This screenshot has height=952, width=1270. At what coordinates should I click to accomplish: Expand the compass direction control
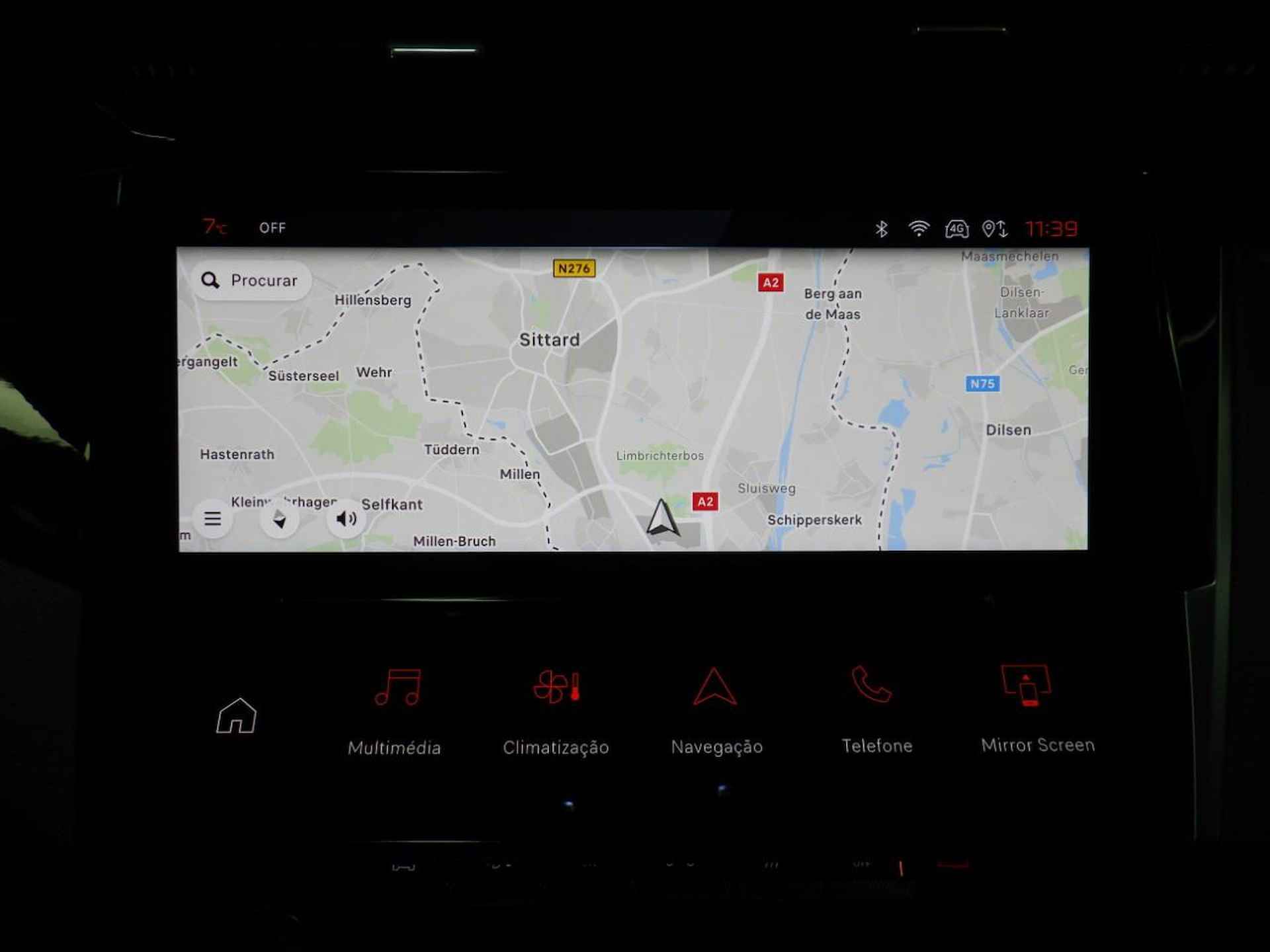tap(280, 517)
